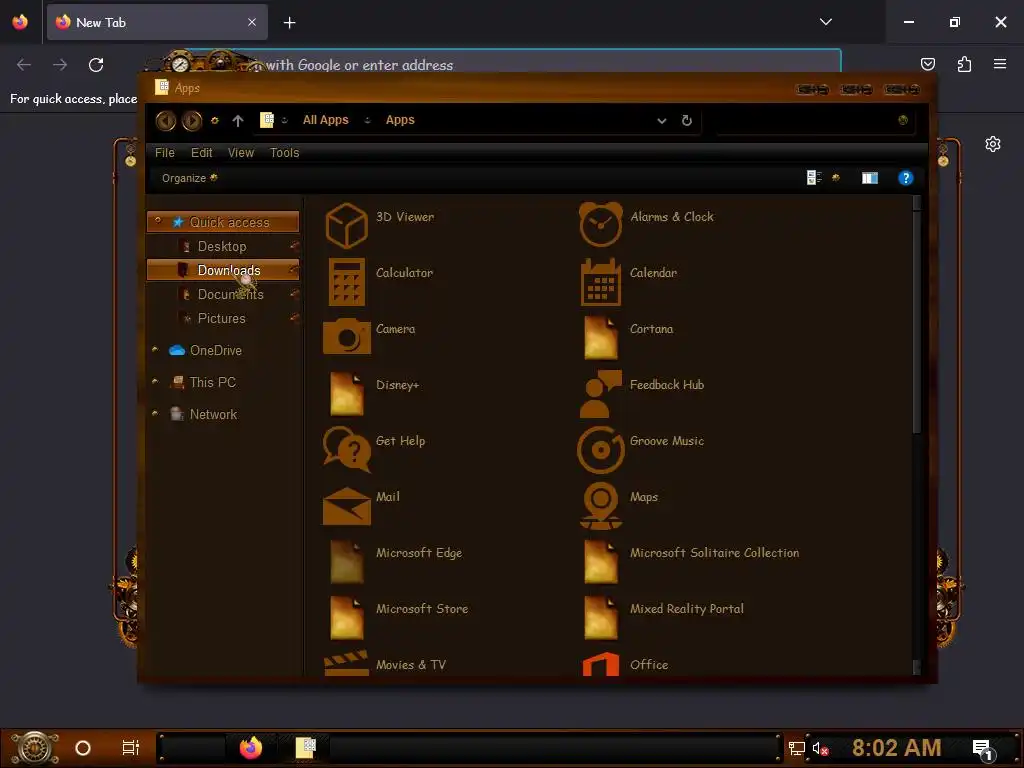Expand the All Apps breadcrumb arrow

click(x=367, y=120)
